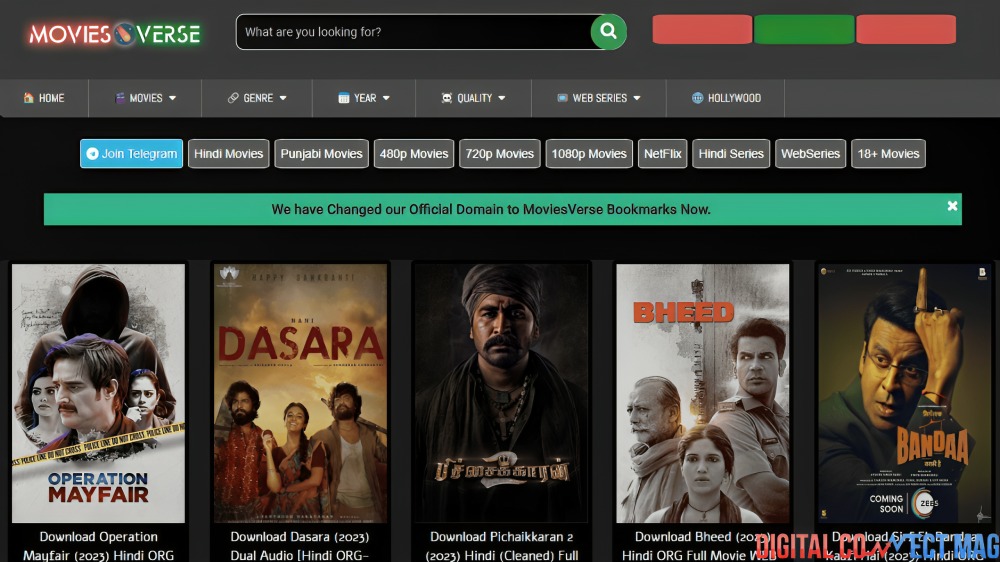The height and width of the screenshot is (562, 1000).
Task: Click the link icon beside Genre
Action: tap(233, 98)
